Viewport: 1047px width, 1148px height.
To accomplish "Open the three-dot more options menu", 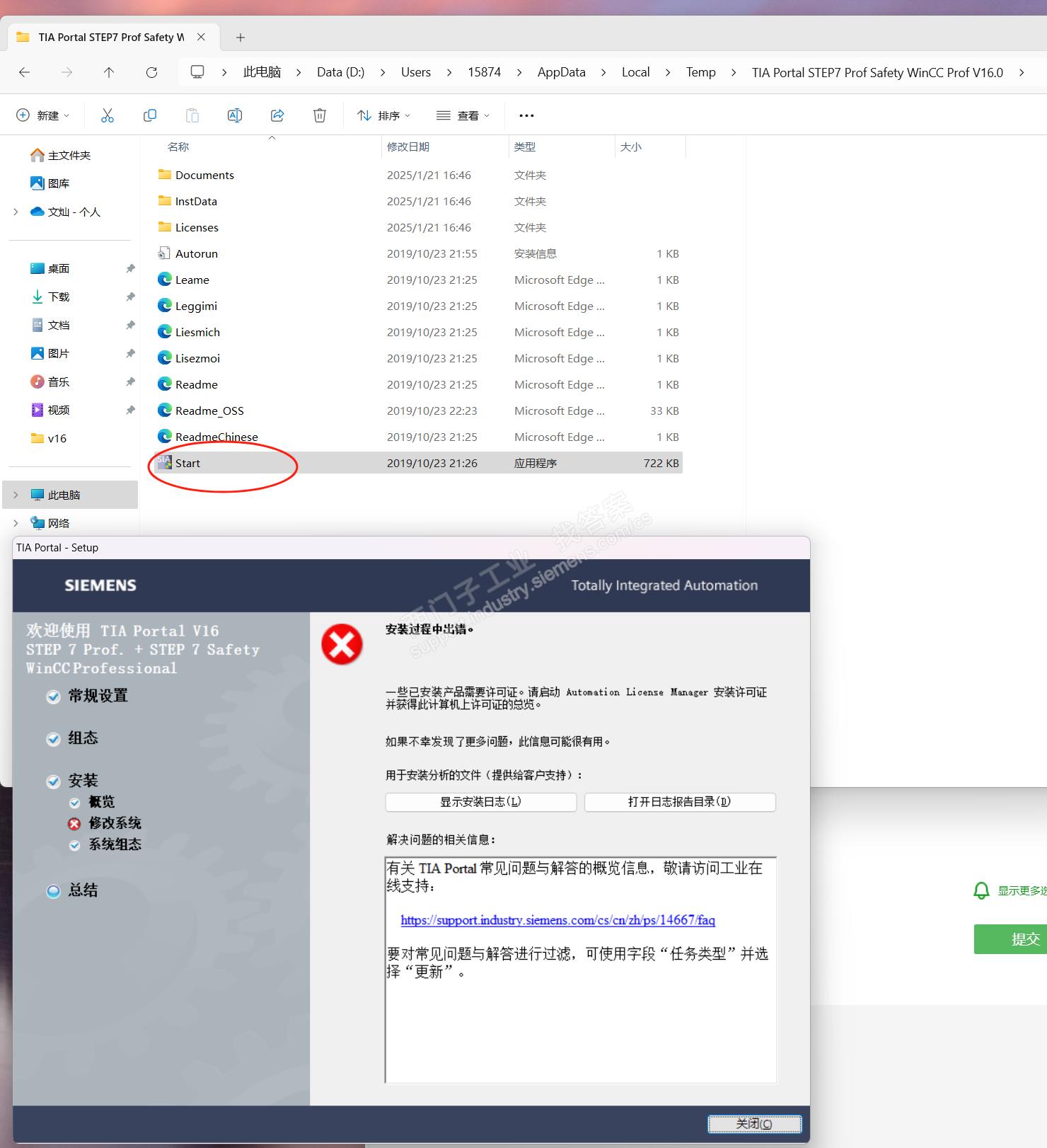I will click(x=526, y=115).
